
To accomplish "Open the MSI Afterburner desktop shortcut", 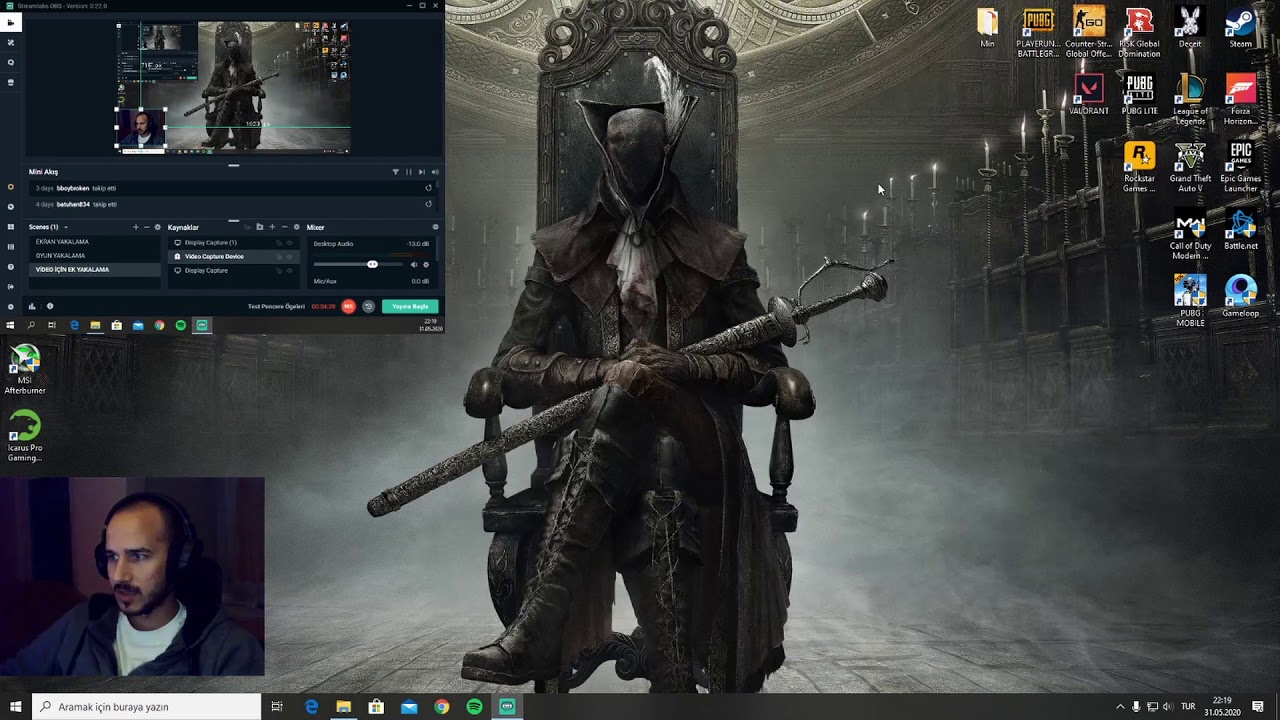I will click(x=25, y=369).
